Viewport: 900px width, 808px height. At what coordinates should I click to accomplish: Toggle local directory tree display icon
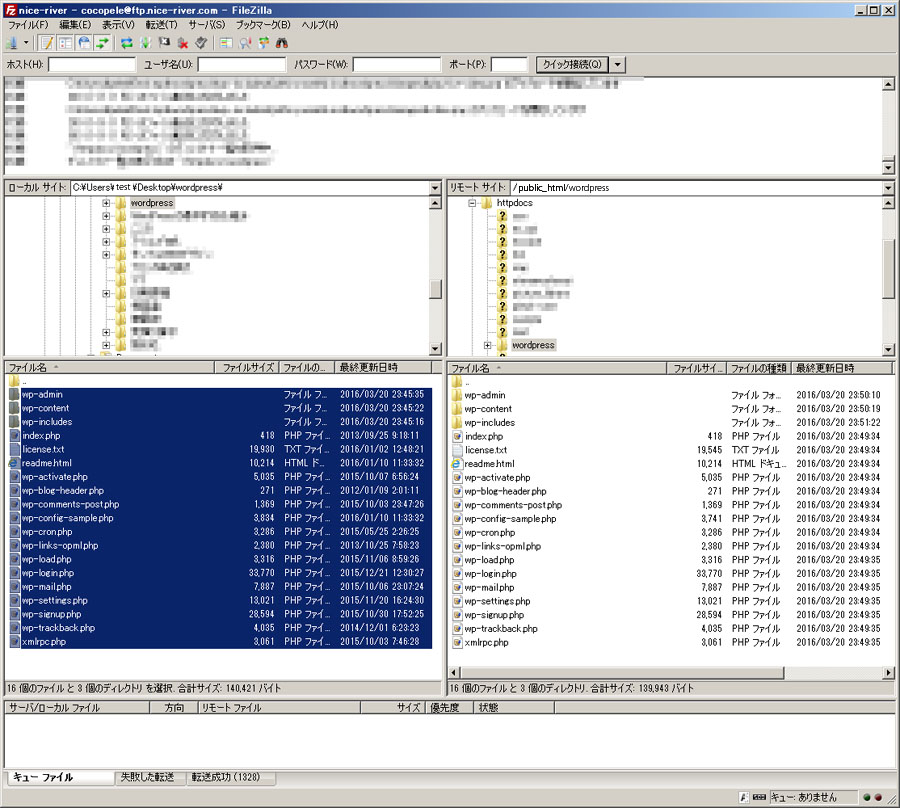coord(65,43)
